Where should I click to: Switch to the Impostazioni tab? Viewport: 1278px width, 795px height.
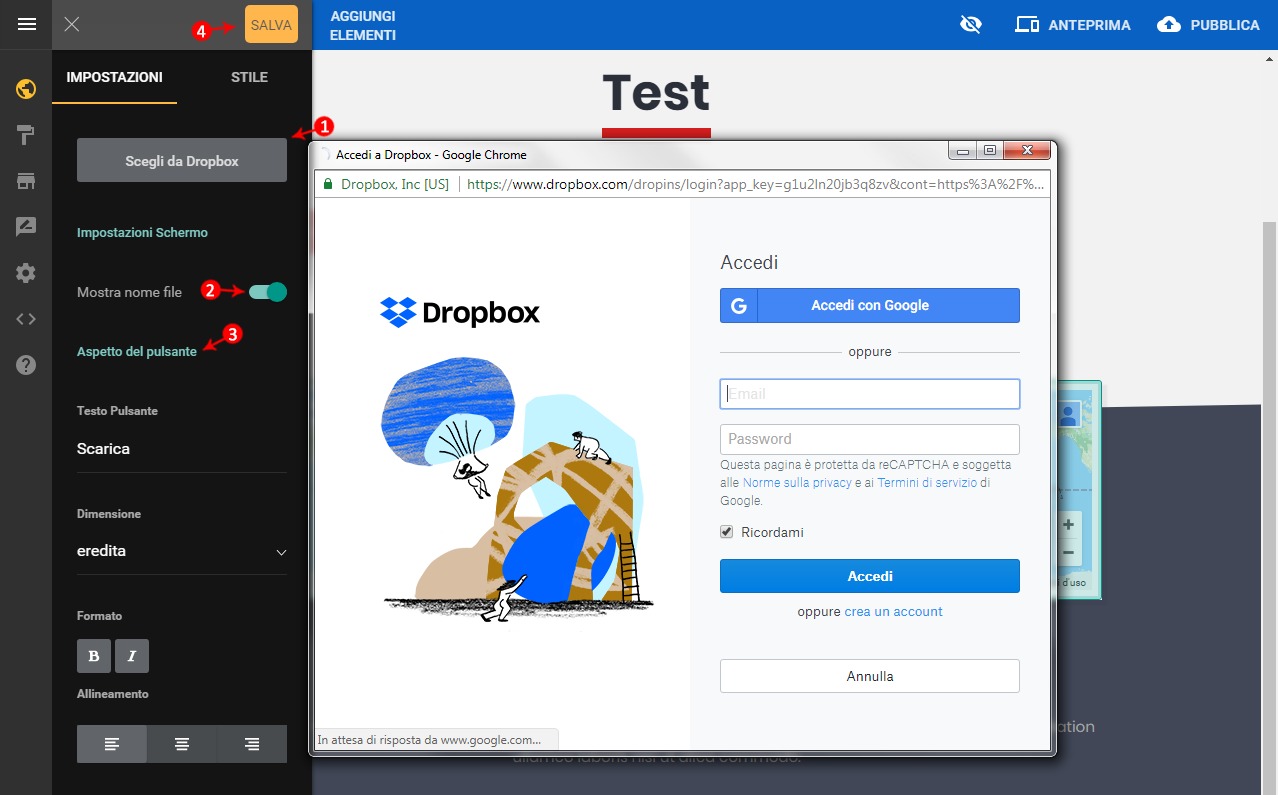point(114,77)
